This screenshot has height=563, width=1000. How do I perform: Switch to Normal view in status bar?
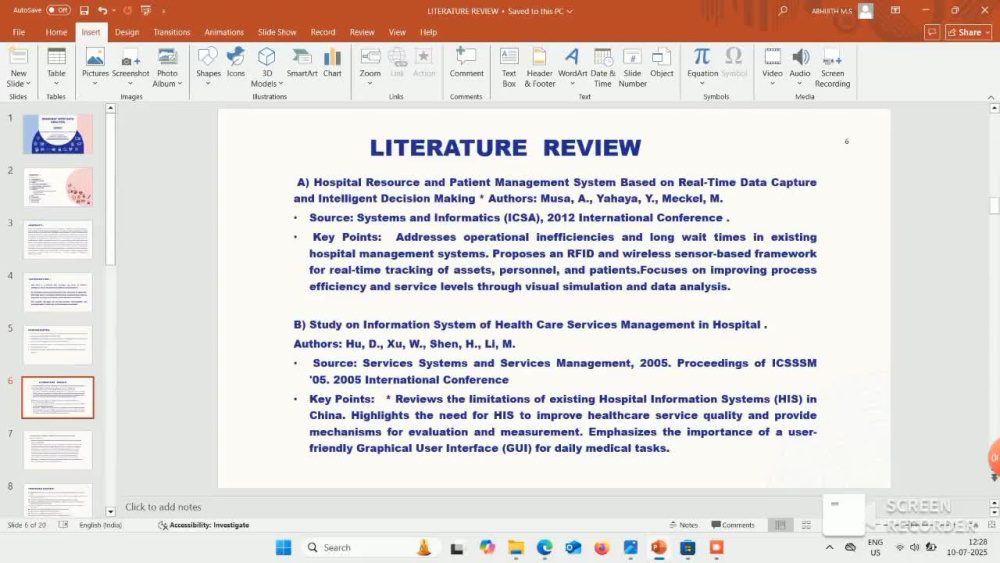point(780,525)
